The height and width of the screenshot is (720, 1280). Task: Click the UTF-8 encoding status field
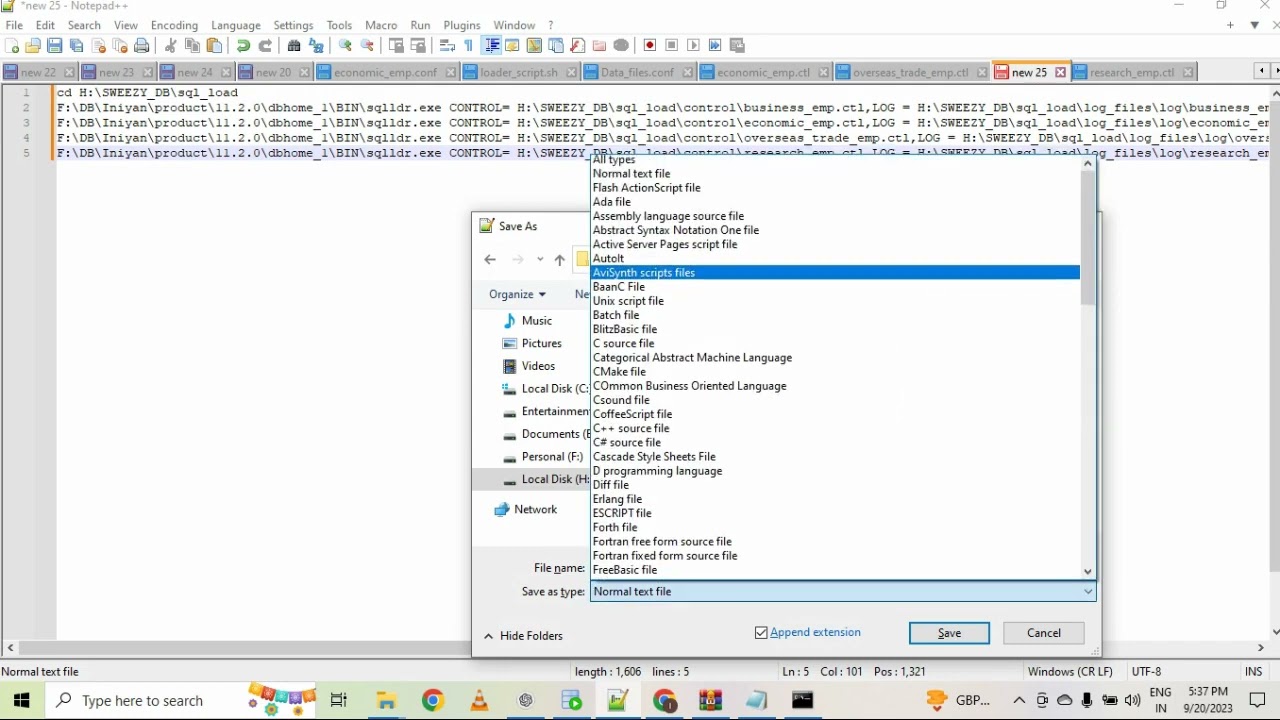(x=1146, y=672)
